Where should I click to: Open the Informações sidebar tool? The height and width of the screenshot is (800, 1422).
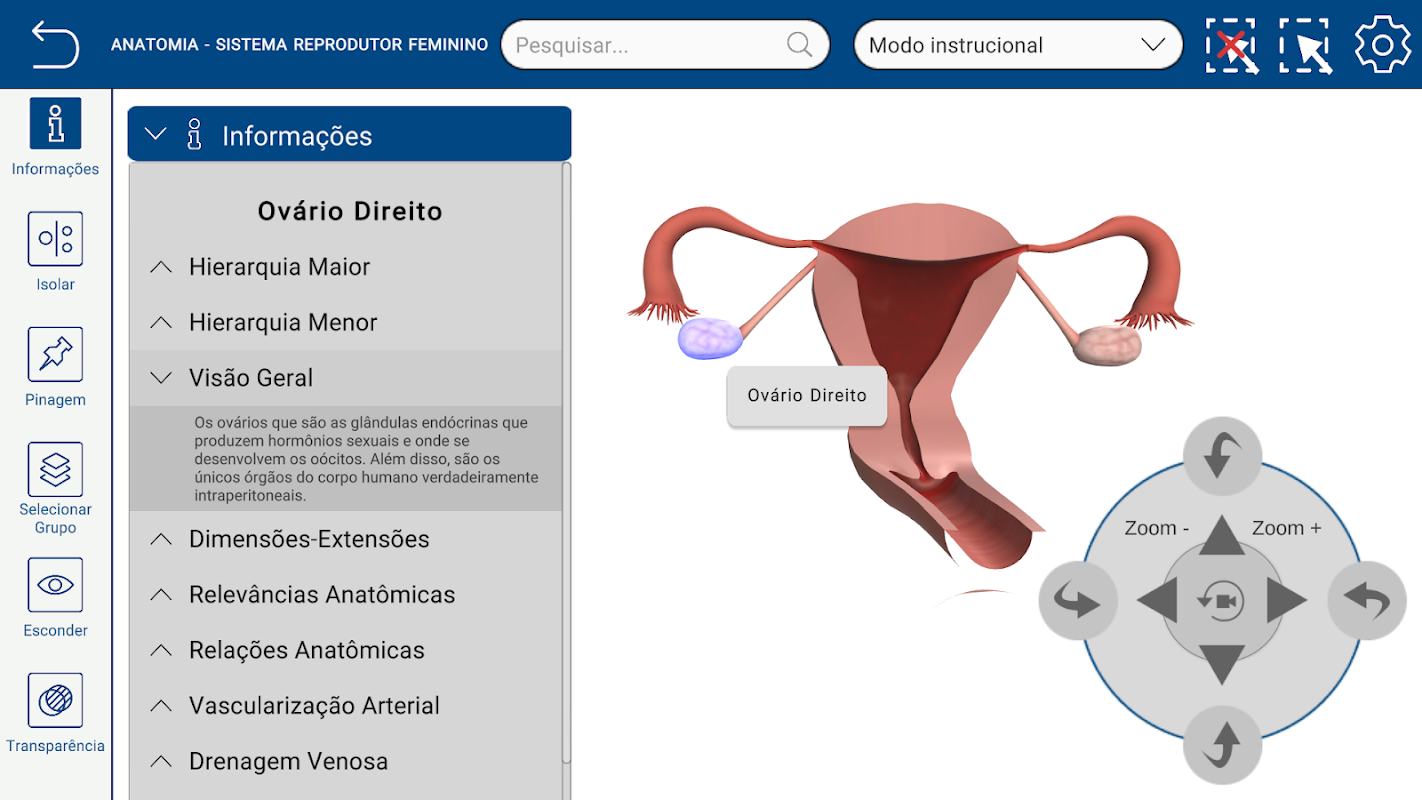(55, 137)
